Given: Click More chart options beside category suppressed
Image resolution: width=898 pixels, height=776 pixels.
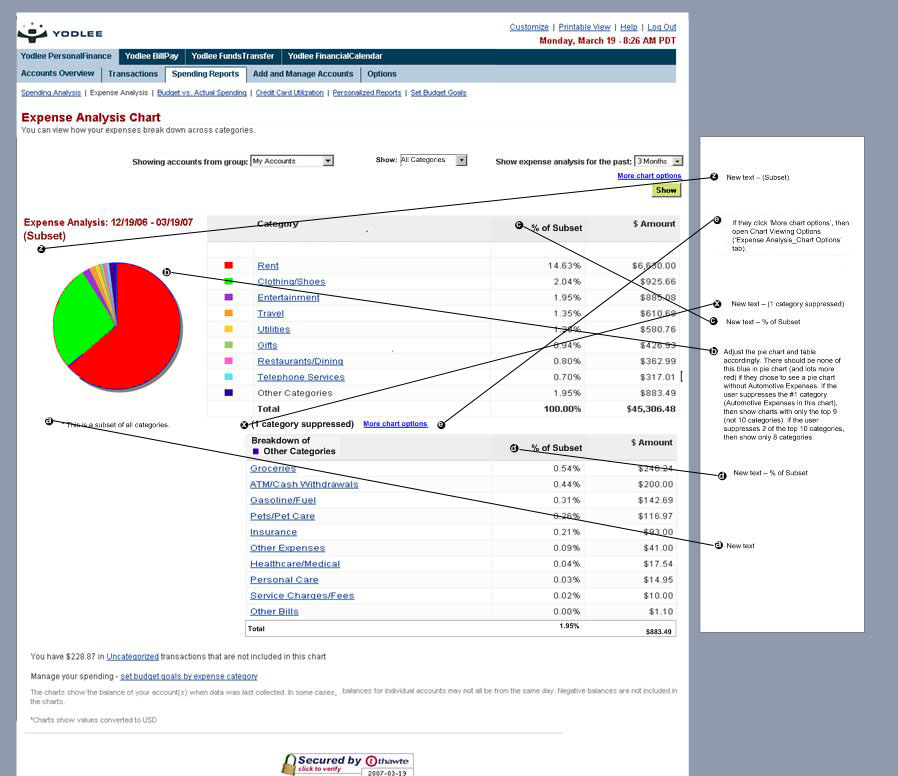Looking at the screenshot, I should coord(395,424).
